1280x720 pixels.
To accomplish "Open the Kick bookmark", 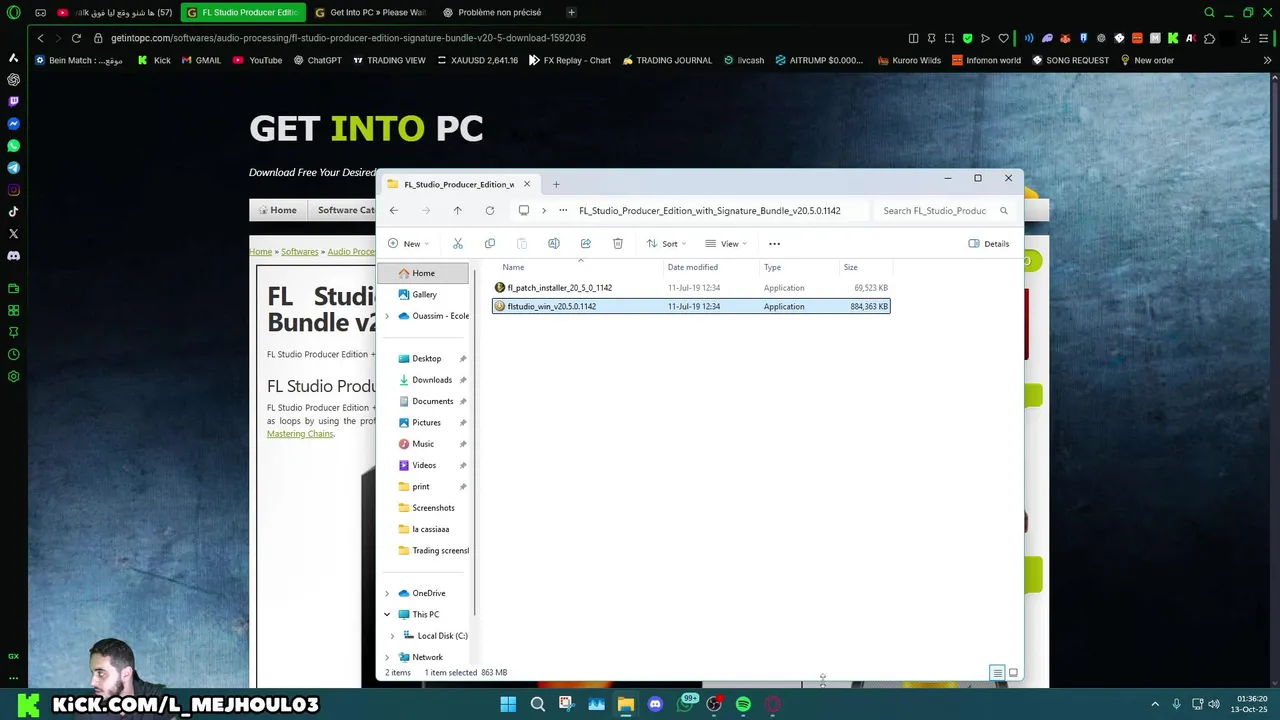I will 154,60.
